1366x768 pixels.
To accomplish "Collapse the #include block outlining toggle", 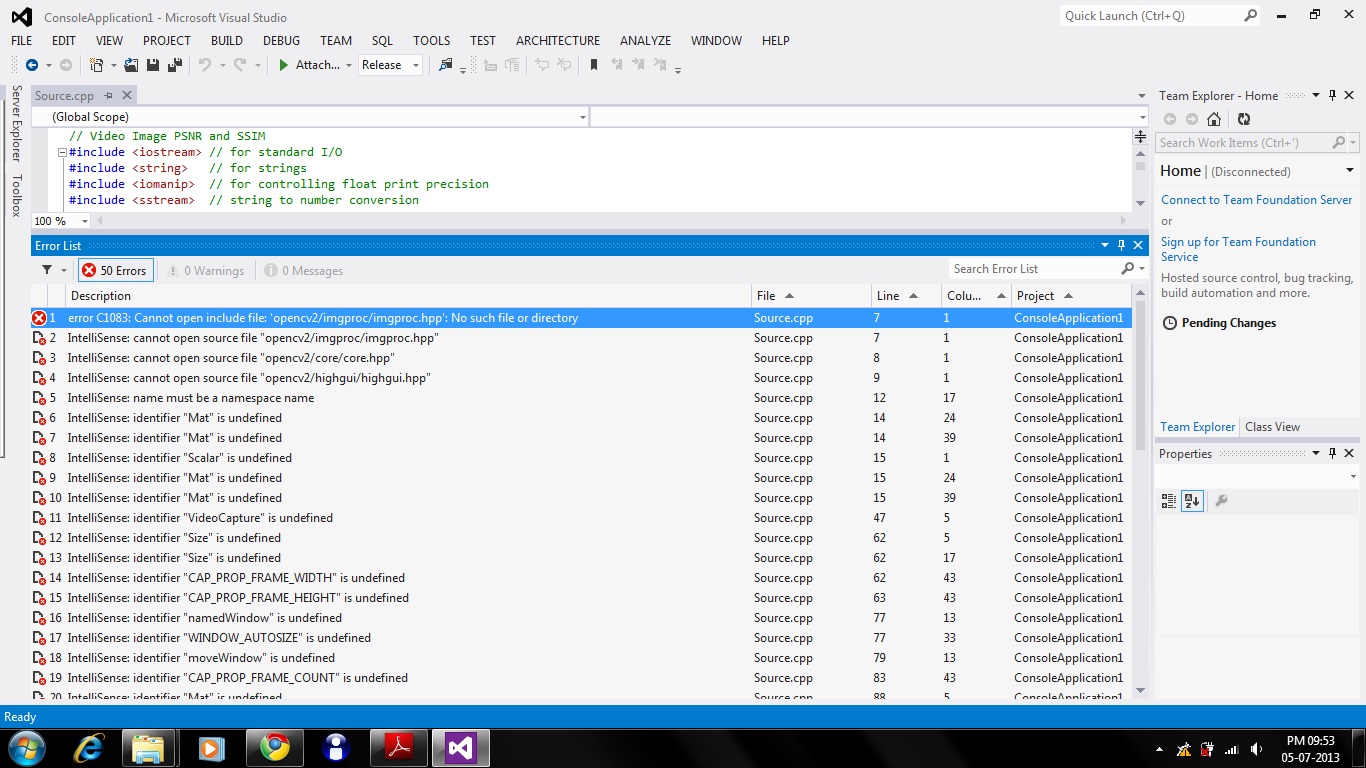I will tap(62, 153).
